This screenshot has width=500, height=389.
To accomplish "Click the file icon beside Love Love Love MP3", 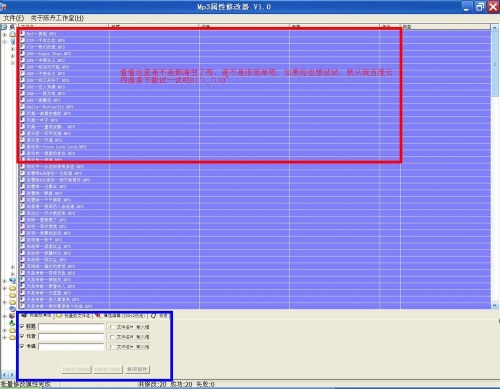I will tap(22, 146).
